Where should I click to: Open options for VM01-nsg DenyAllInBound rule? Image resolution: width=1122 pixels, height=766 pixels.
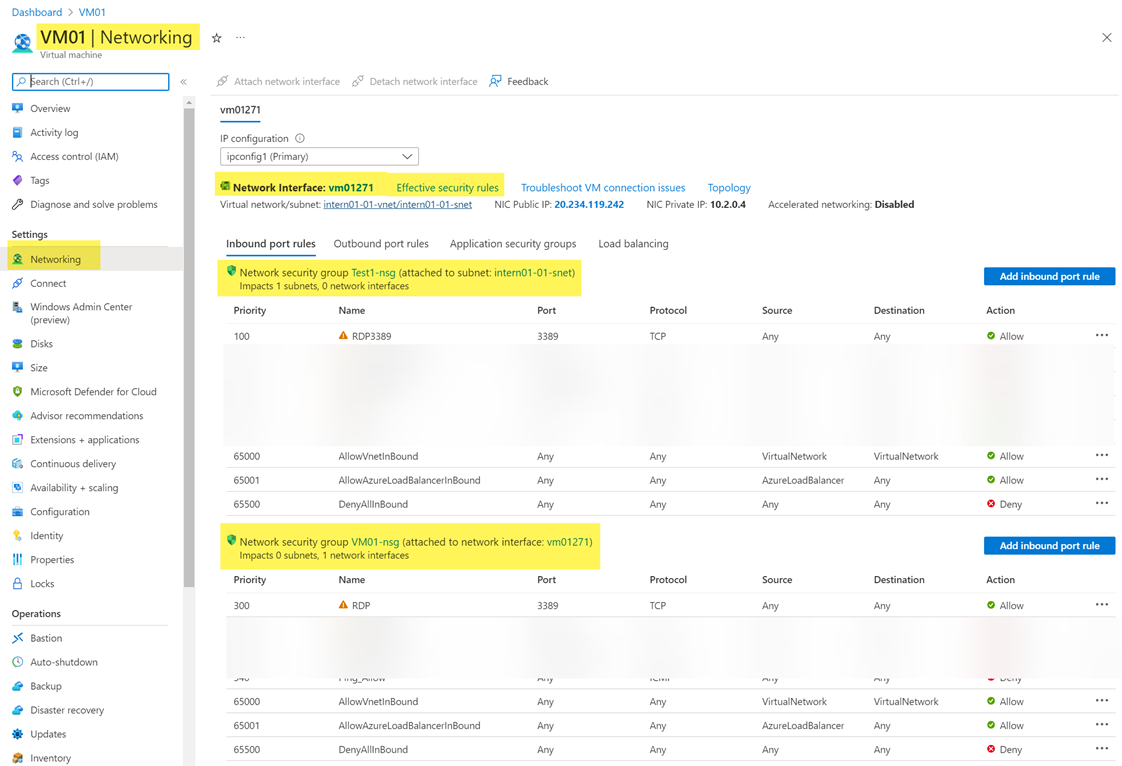click(x=1101, y=749)
